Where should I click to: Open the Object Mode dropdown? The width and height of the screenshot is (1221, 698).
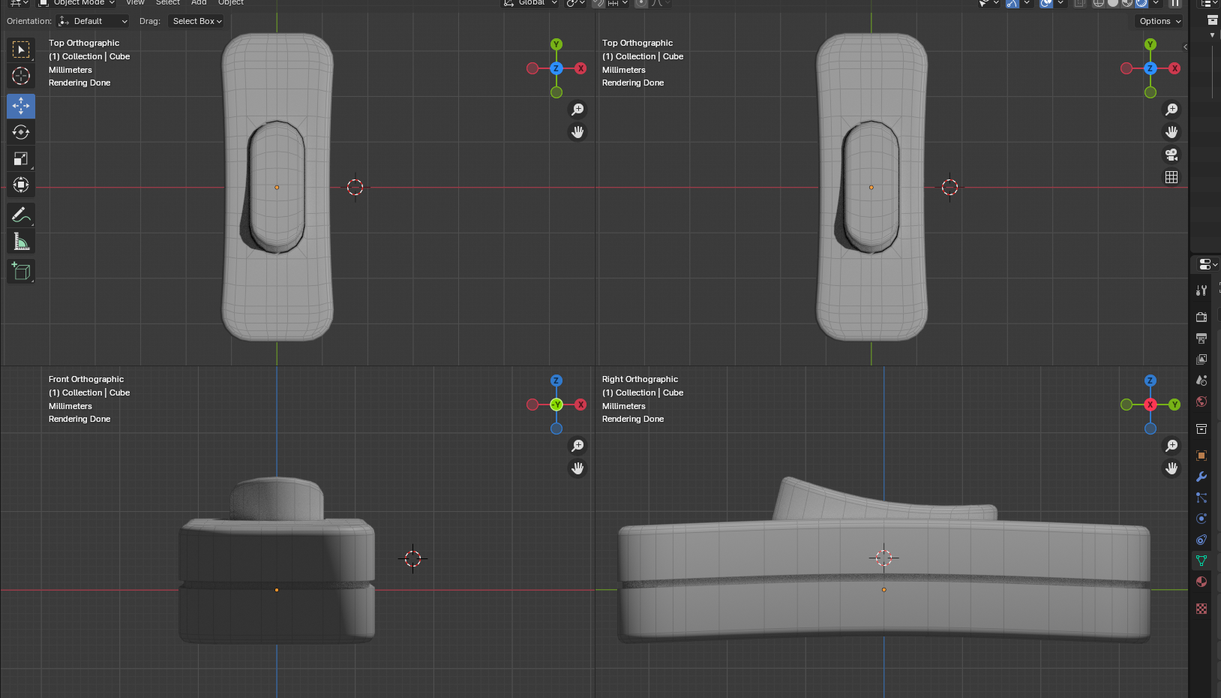pos(76,3)
